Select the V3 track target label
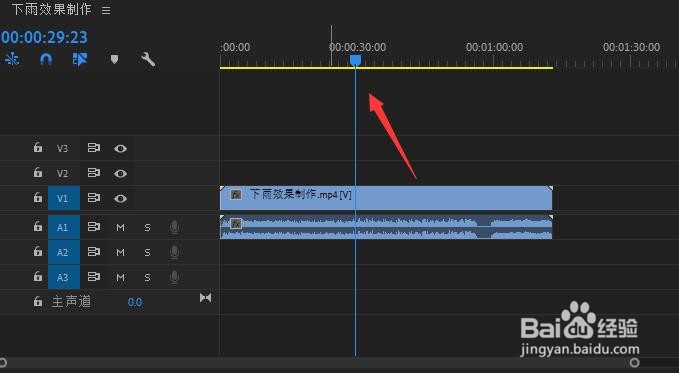The image size is (679, 373). [63, 148]
